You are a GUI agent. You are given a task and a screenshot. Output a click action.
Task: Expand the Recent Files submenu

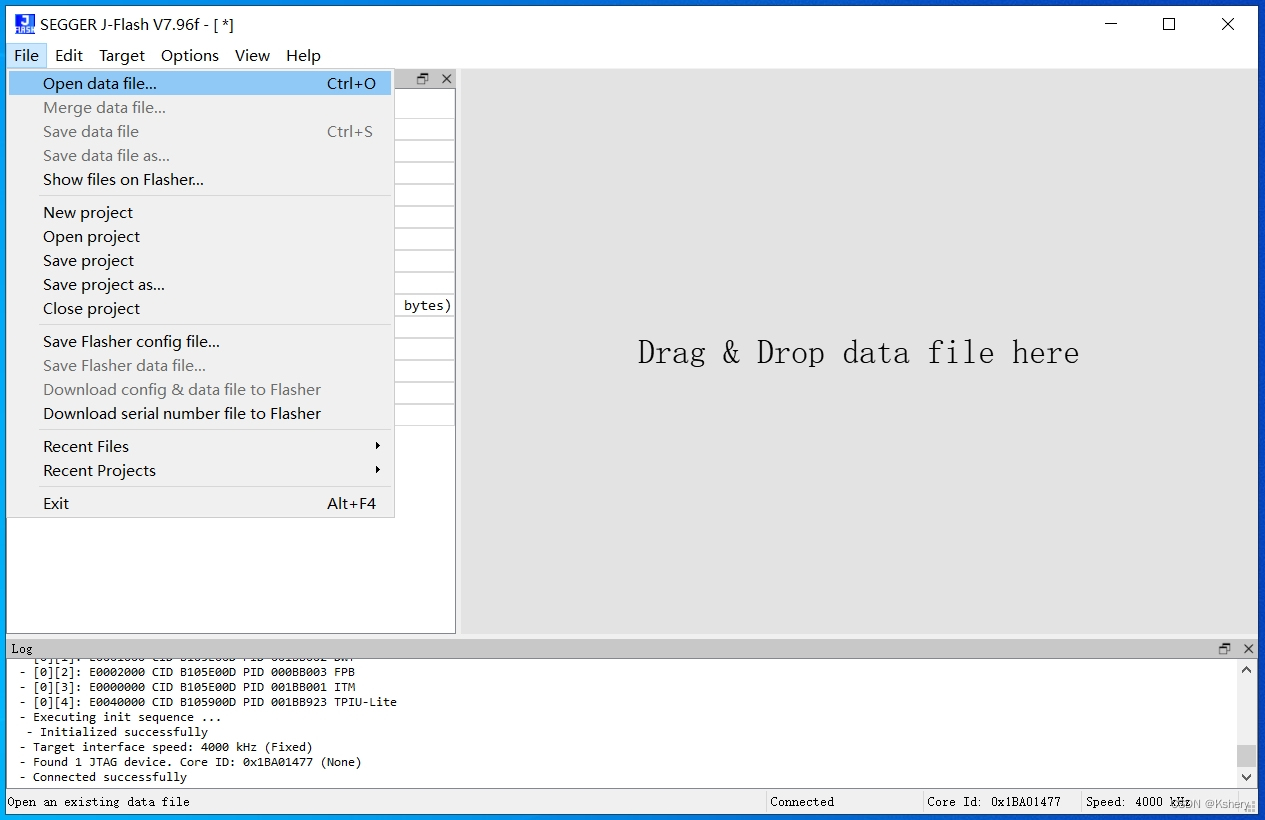[200, 447]
